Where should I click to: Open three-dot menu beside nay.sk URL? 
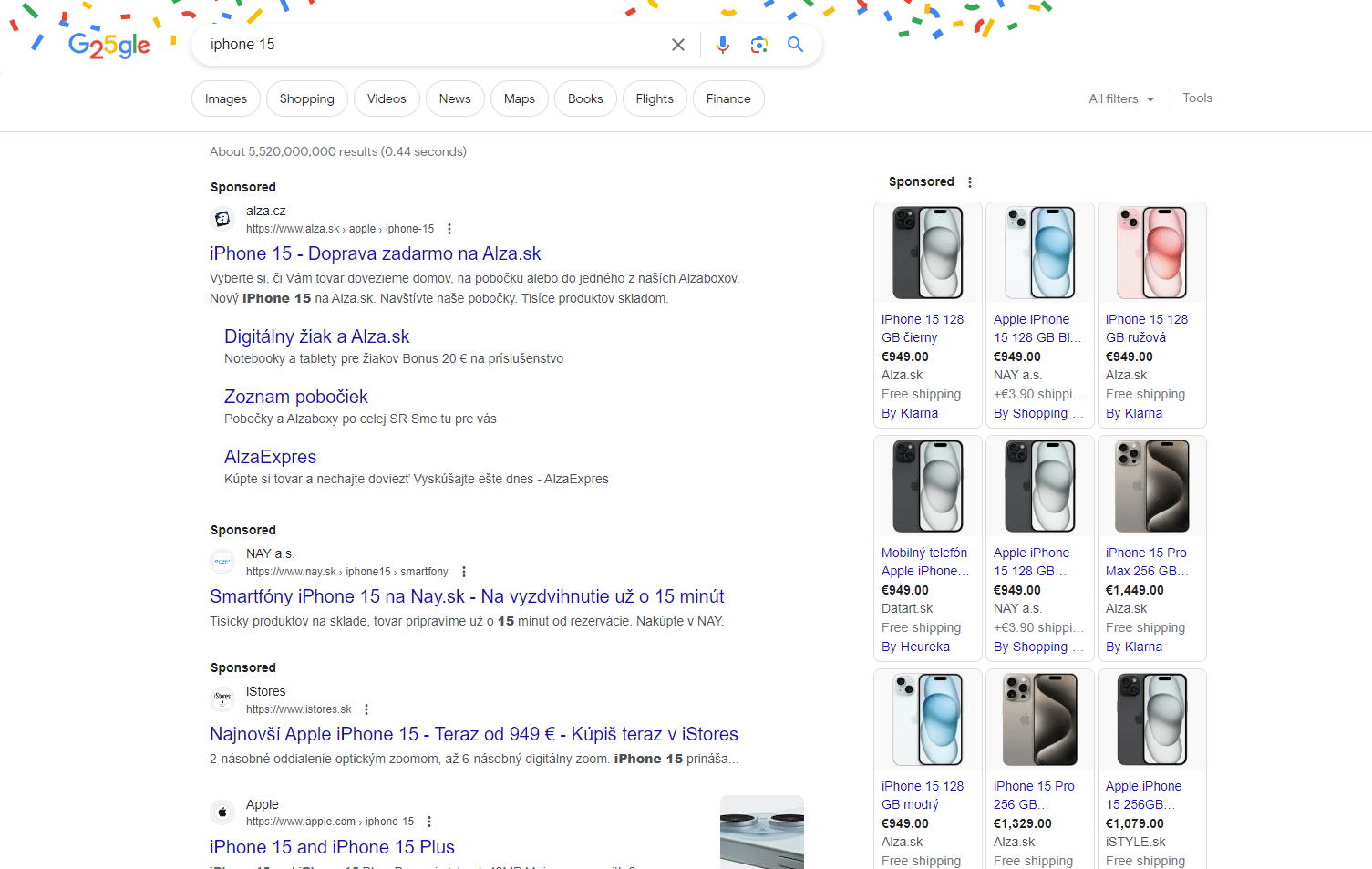(x=464, y=572)
